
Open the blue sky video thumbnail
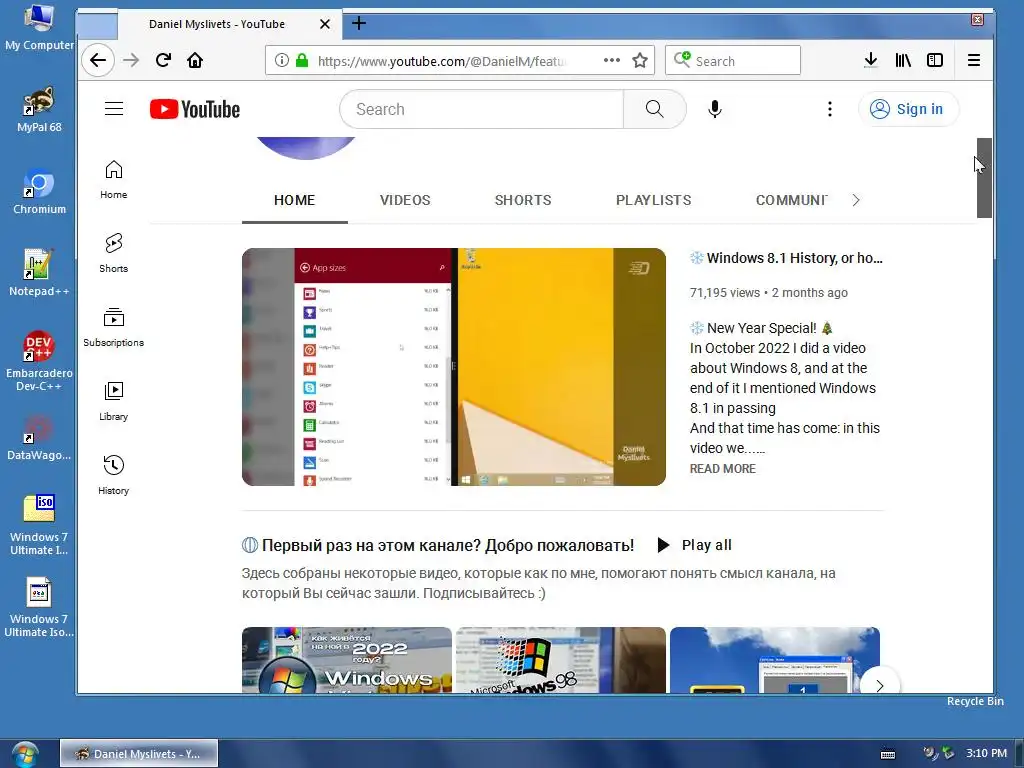775,660
